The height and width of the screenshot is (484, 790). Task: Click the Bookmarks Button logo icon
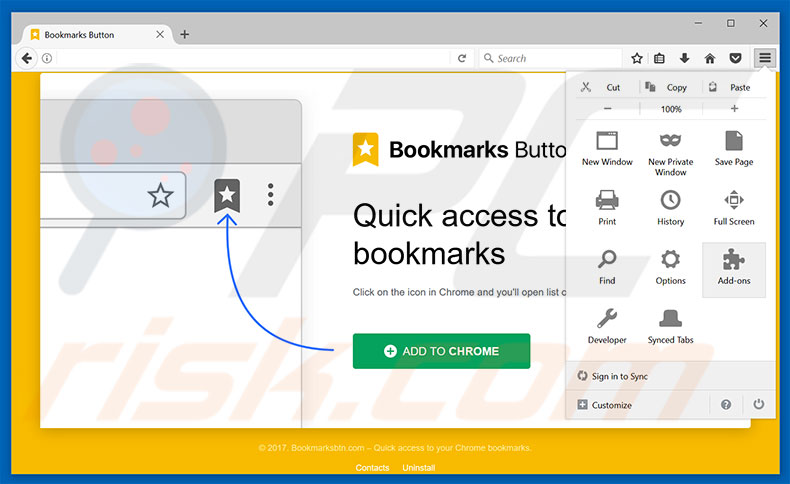click(x=365, y=150)
